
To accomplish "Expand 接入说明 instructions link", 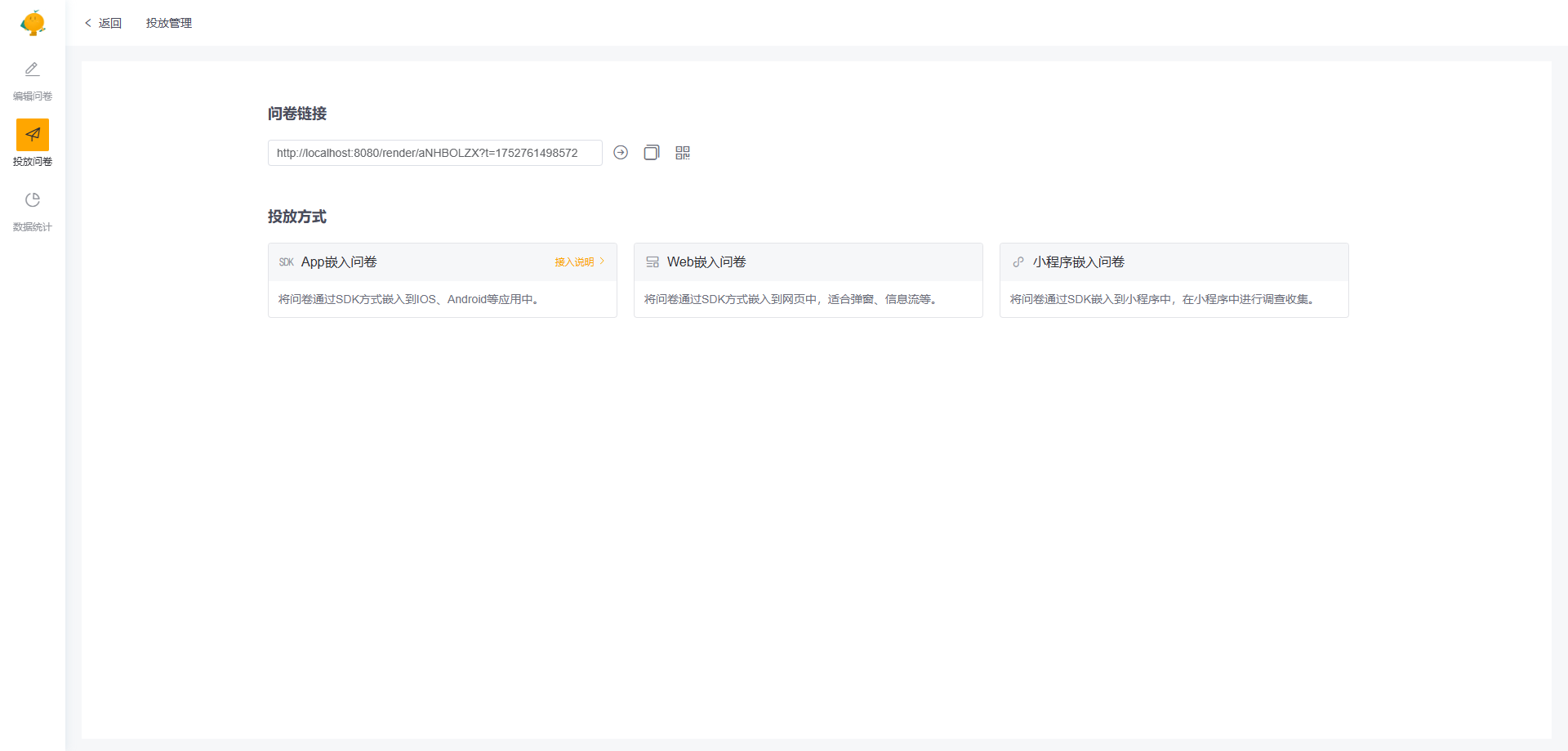I will pyautogui.click(x=579, y=262).
